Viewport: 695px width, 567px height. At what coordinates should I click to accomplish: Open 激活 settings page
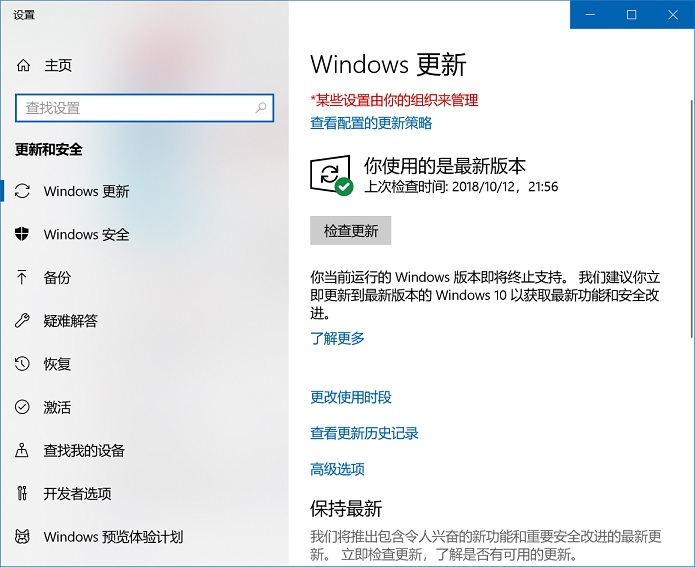[x=144, y=407]
